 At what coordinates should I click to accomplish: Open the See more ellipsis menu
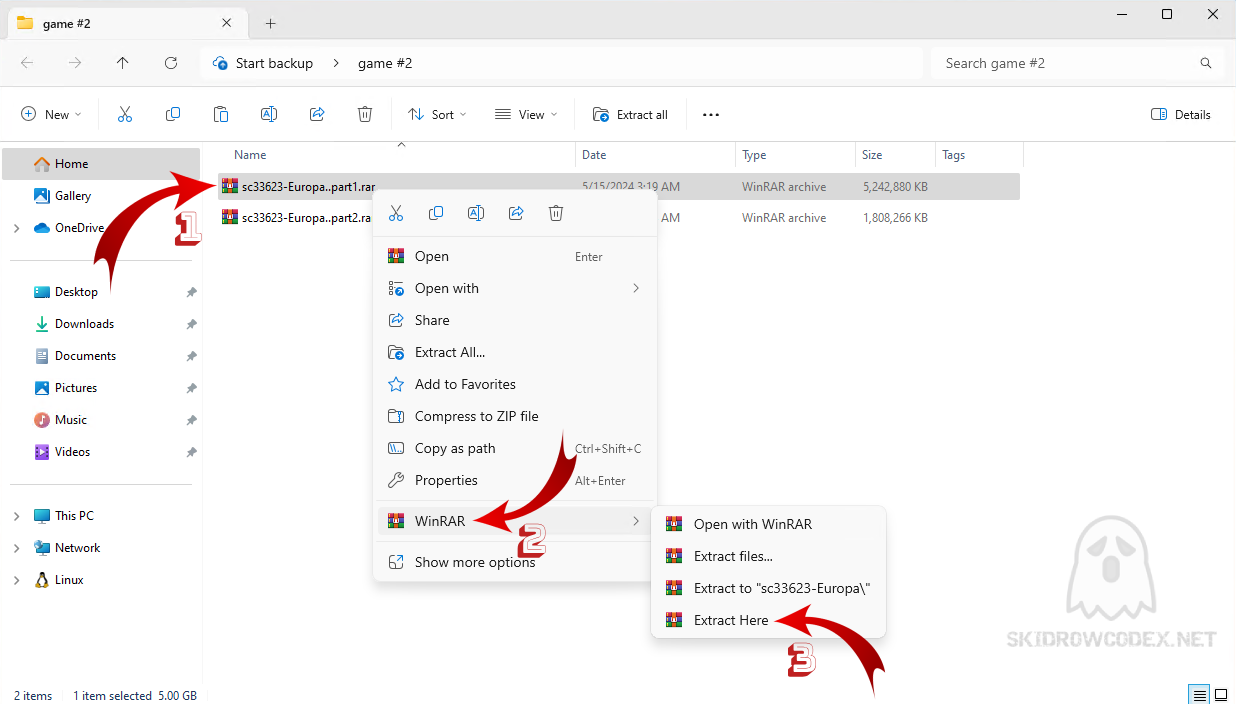(711, 114)
